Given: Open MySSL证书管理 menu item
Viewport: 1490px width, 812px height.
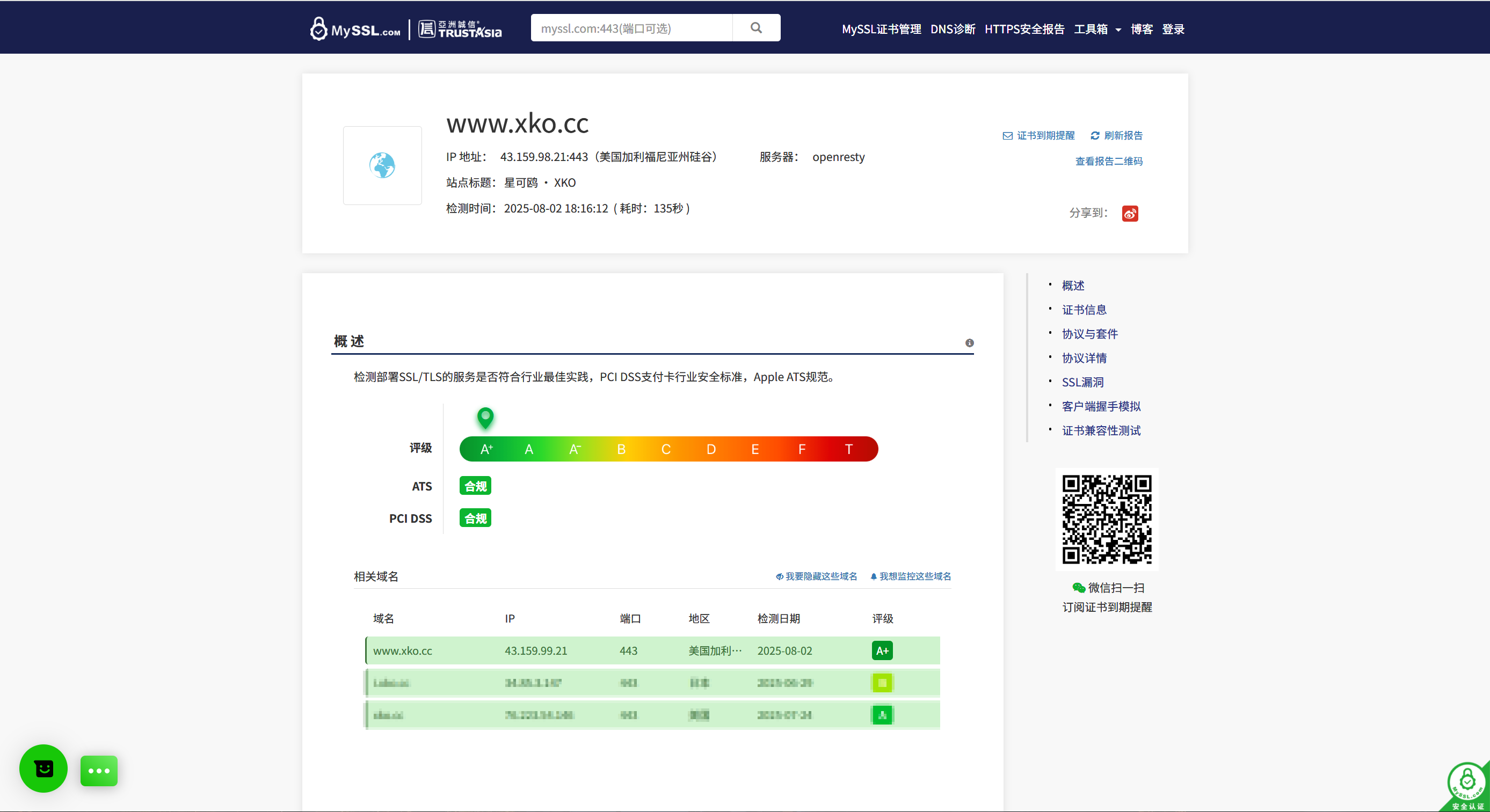Looking at the screenshot, I should coord(881,29).
